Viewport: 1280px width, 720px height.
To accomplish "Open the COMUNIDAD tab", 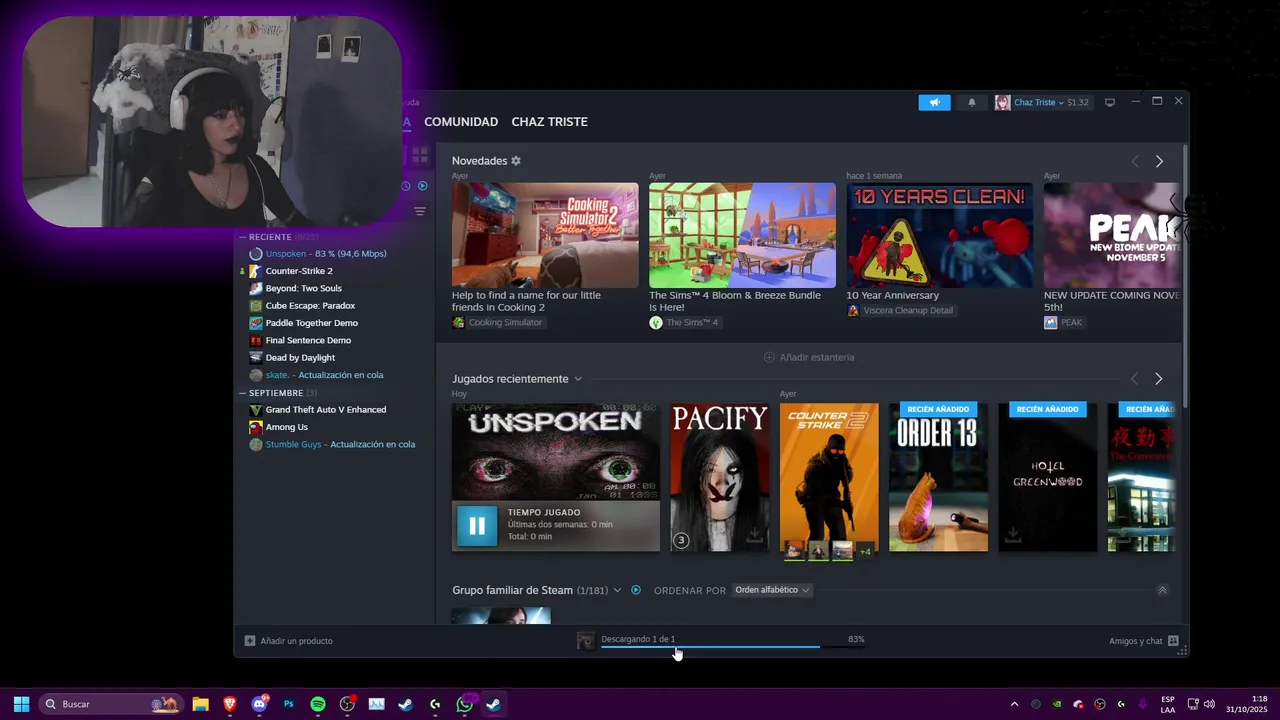I will pos(461,122).
